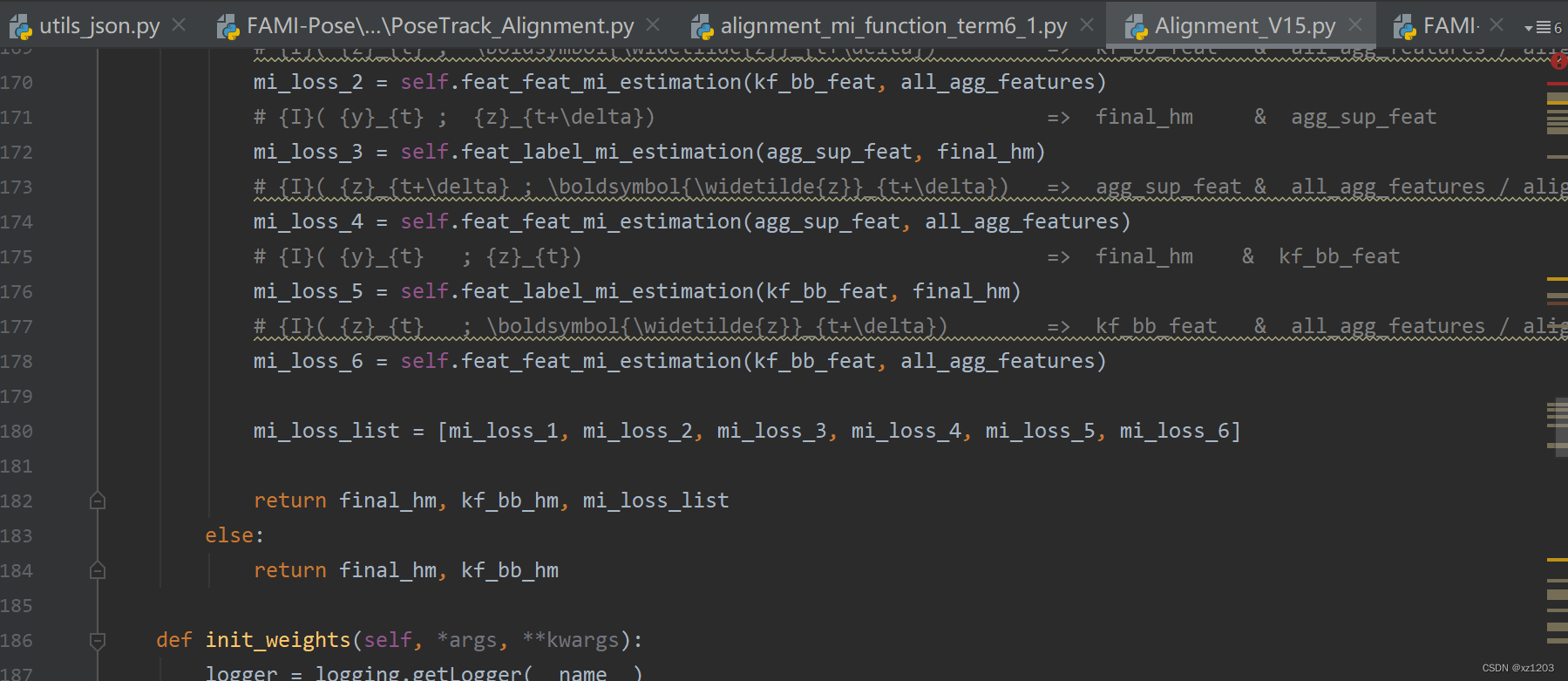Click Python file icon on utils_json.py tab
Image resolution: width=1568 pixels, height=681 pixels.
[x=21, y=27]
